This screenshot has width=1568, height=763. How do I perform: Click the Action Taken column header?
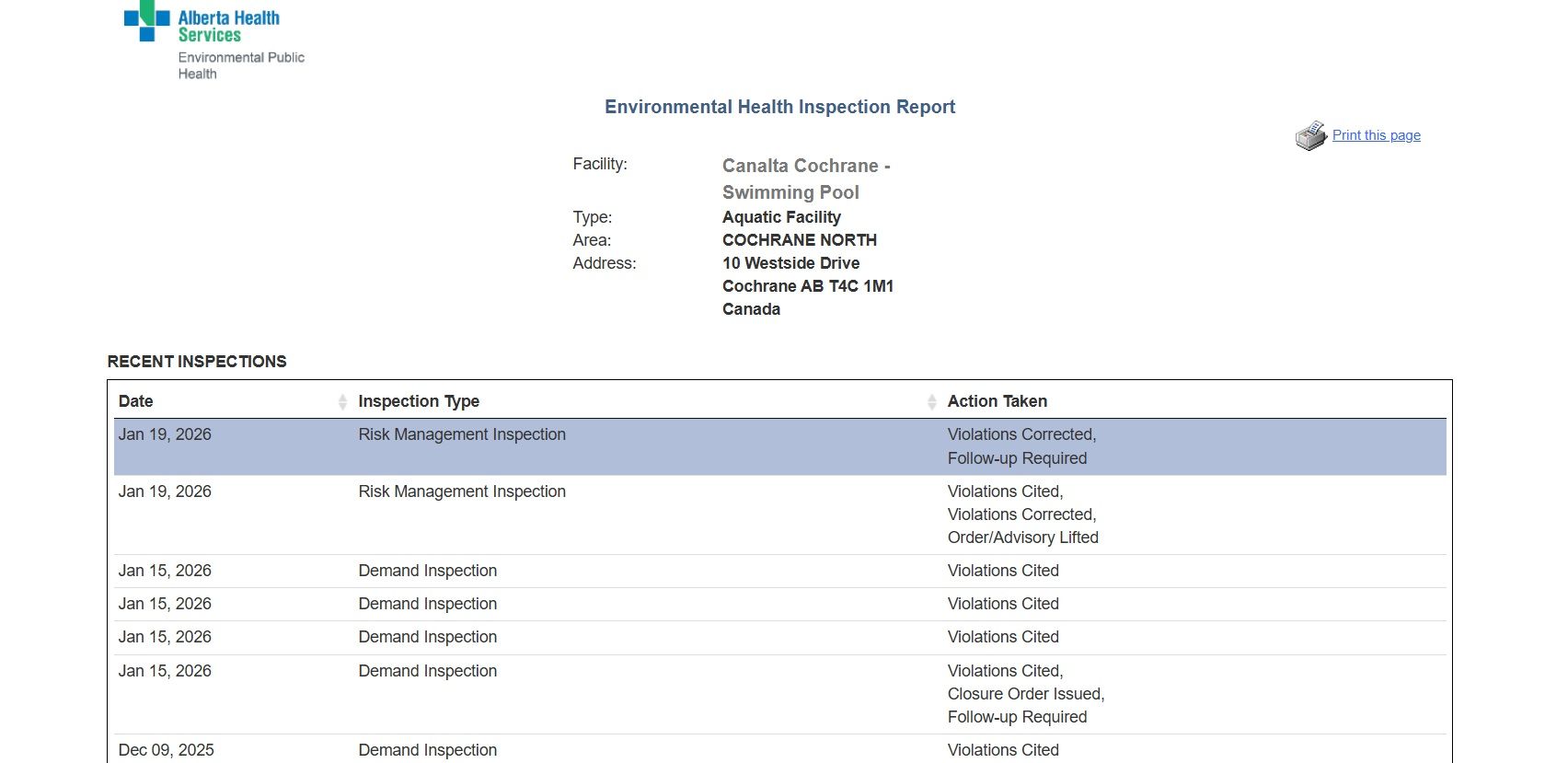tap(997, 401)
